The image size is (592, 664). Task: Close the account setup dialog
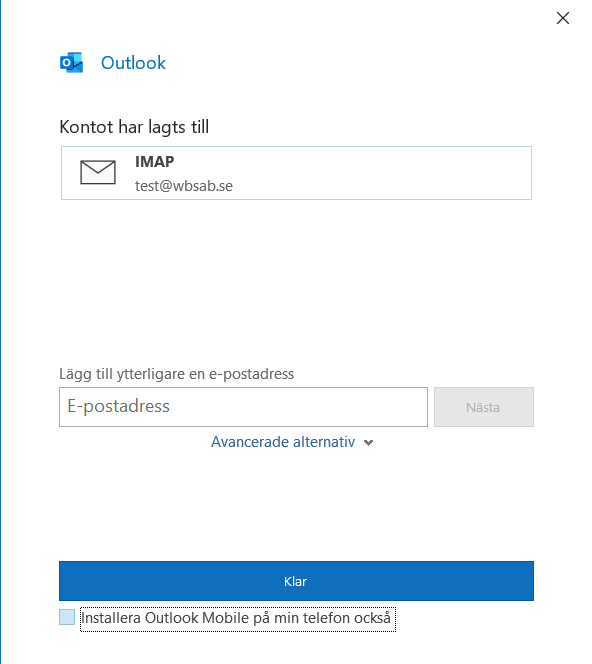[563, 18]
